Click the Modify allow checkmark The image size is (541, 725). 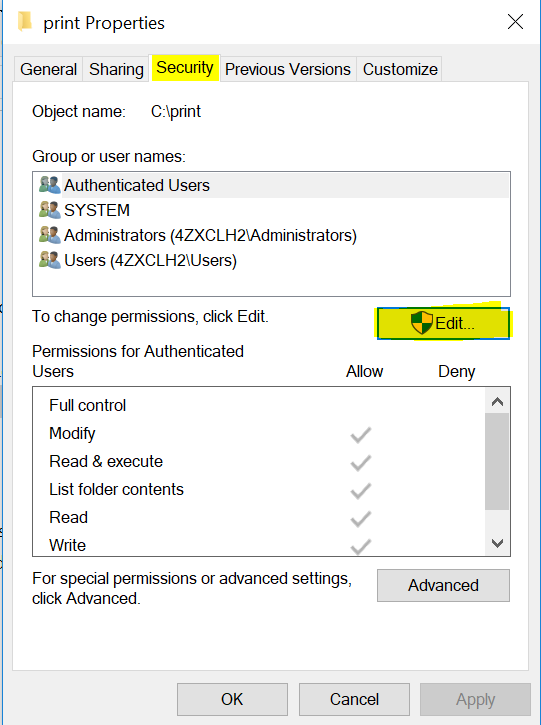pos(361,435)
